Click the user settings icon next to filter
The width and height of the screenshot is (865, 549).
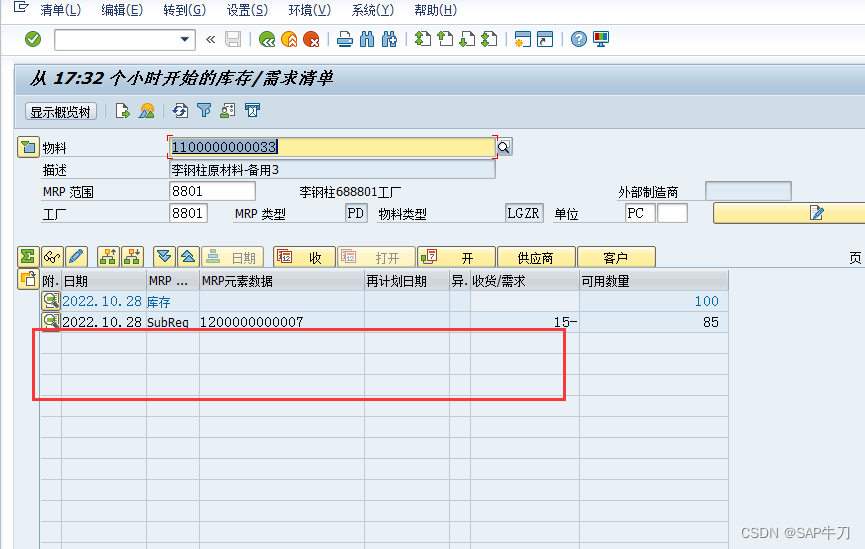(x=228, y=111)
